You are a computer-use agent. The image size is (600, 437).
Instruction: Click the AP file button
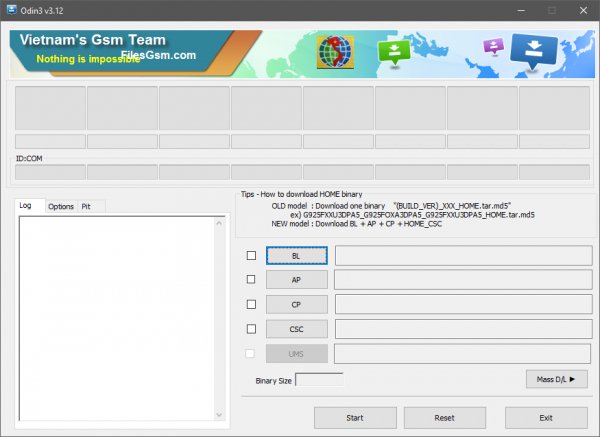pos(297,280)
